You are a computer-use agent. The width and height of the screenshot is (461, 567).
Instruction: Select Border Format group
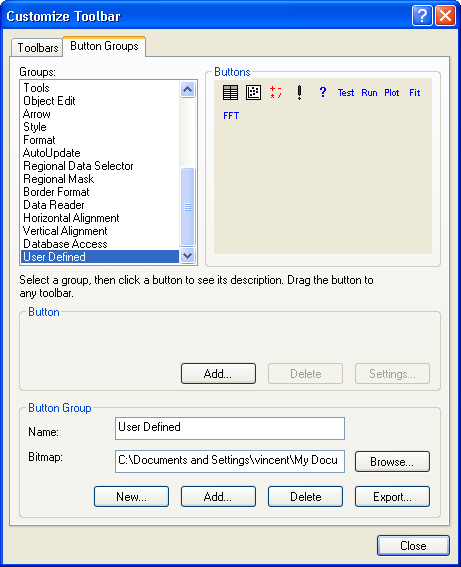[x=100, y=192]
